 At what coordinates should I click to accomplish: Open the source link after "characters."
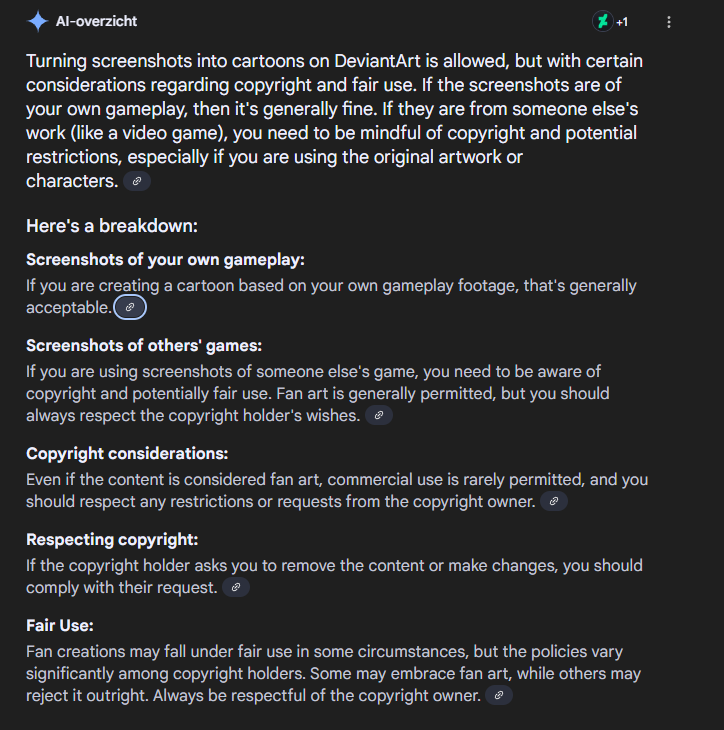pyautogui.click(x=137, y=181)
